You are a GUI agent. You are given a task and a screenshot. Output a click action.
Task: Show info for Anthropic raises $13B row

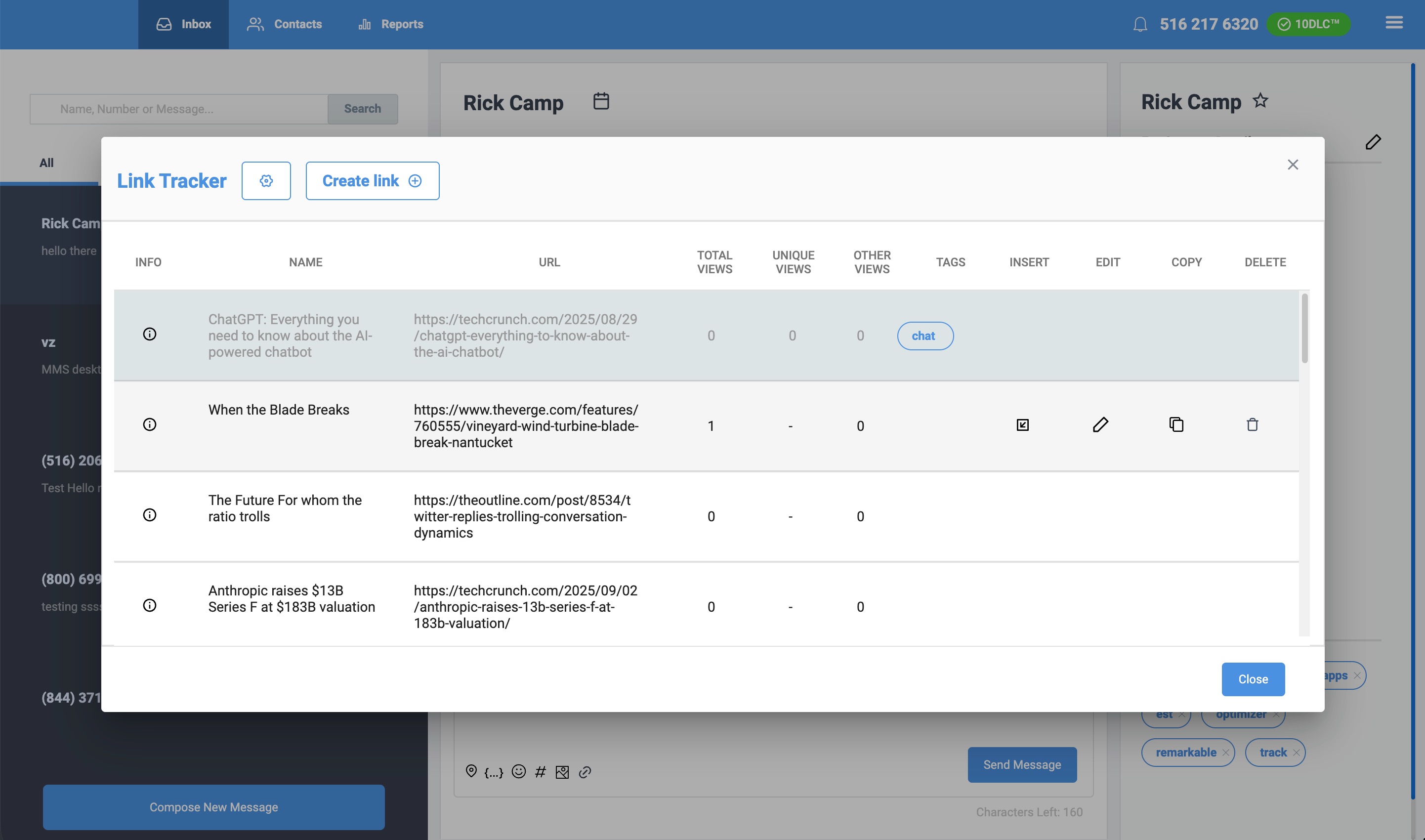pos(149,605)
